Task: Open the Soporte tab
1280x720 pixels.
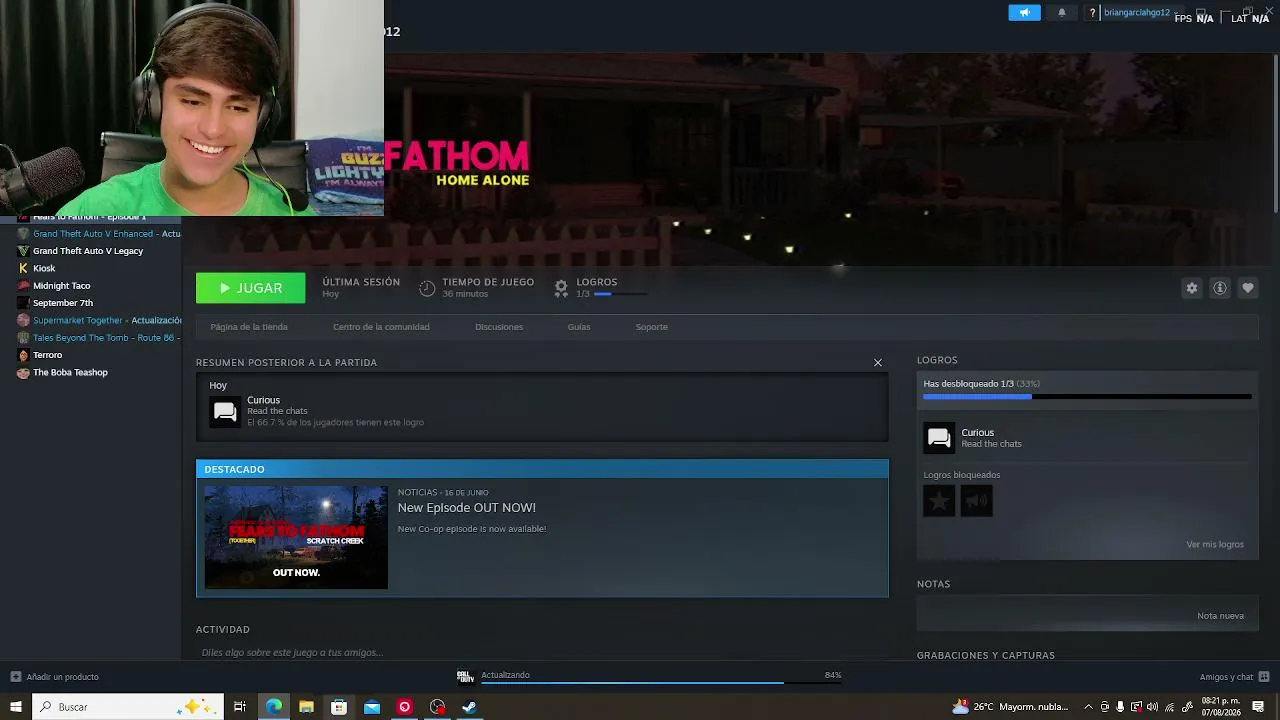Action: [652, 327]
